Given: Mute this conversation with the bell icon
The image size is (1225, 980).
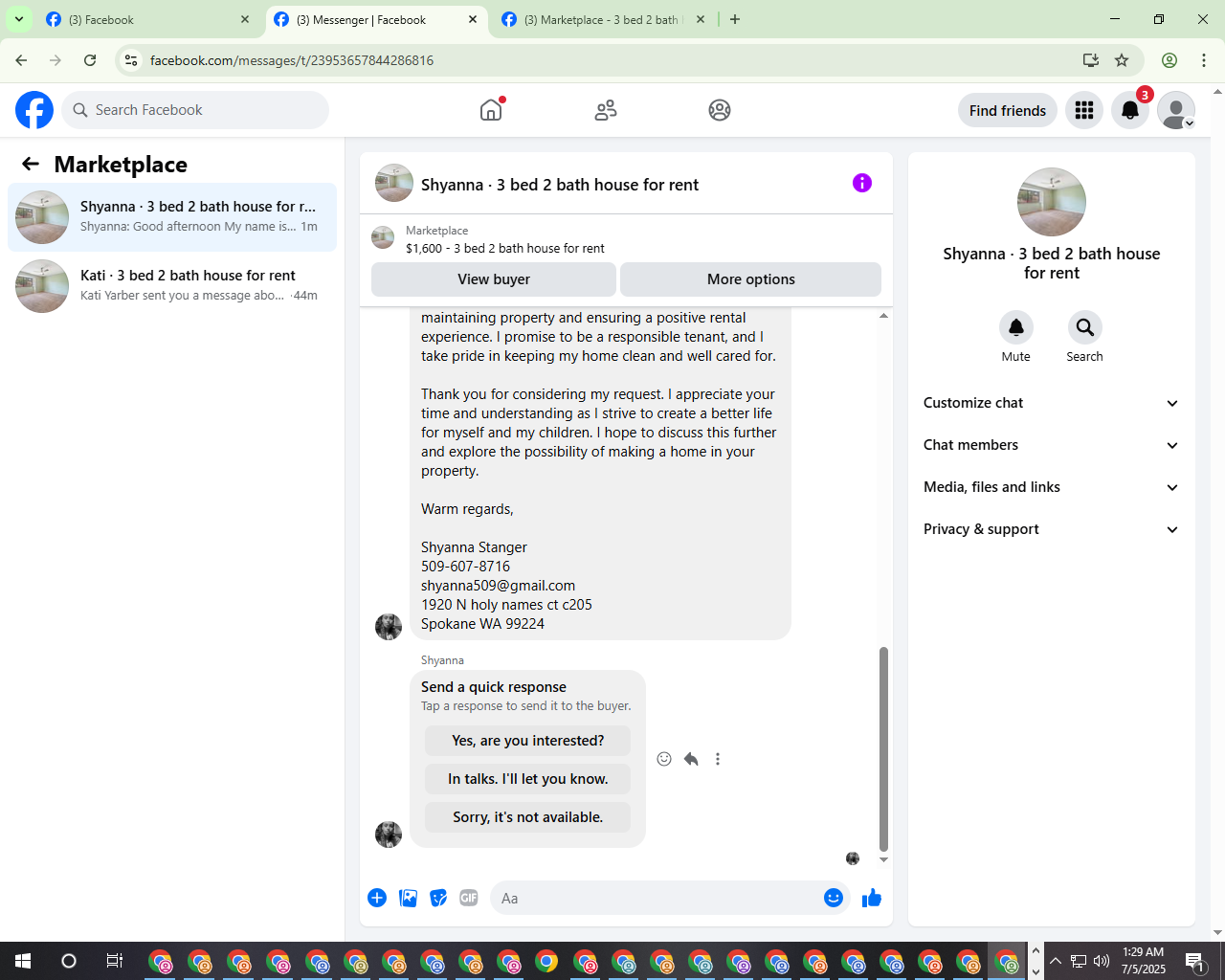Looking at the screenshot, I should 1016,327.
